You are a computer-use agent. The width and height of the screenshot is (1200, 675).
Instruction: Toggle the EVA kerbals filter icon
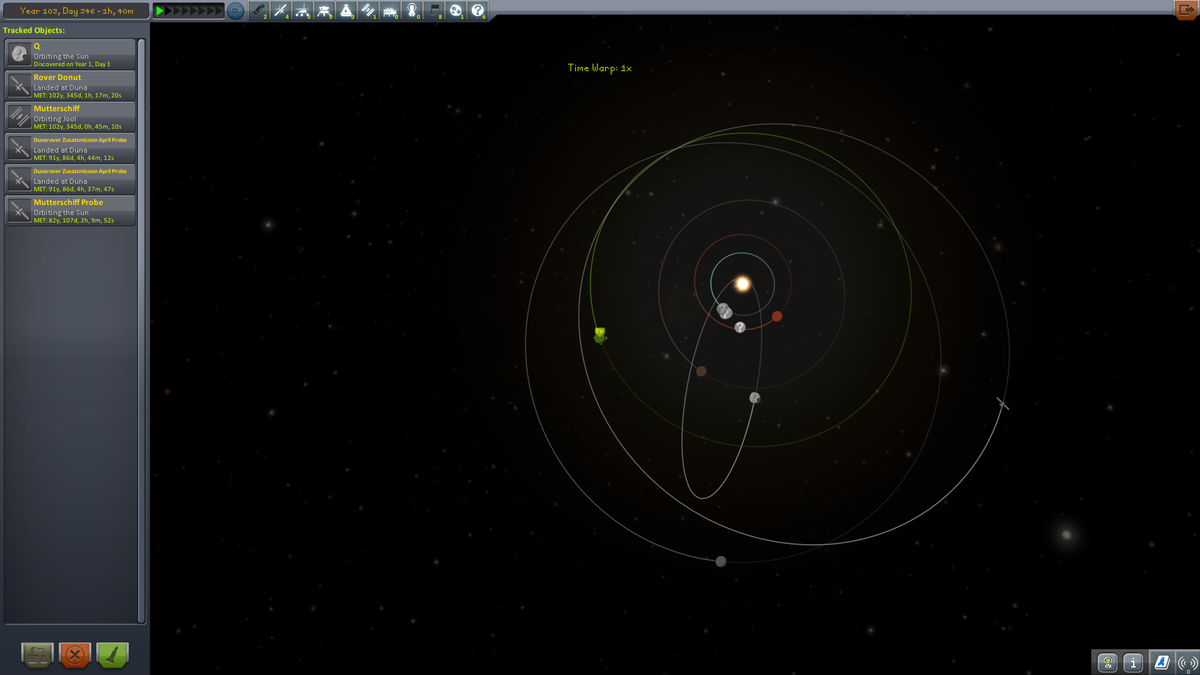pyautogui.click(x=412, y=10)
